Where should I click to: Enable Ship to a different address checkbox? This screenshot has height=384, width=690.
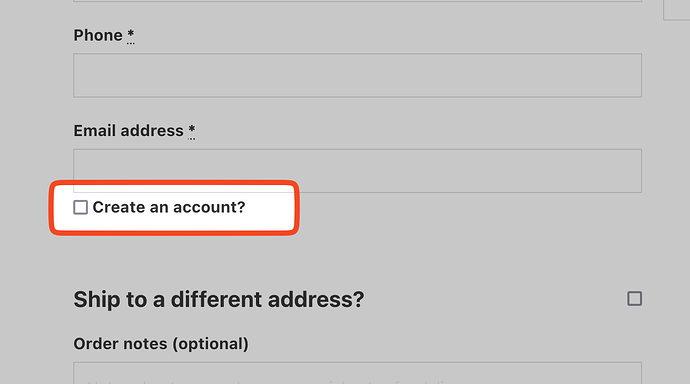click(634, 299)
